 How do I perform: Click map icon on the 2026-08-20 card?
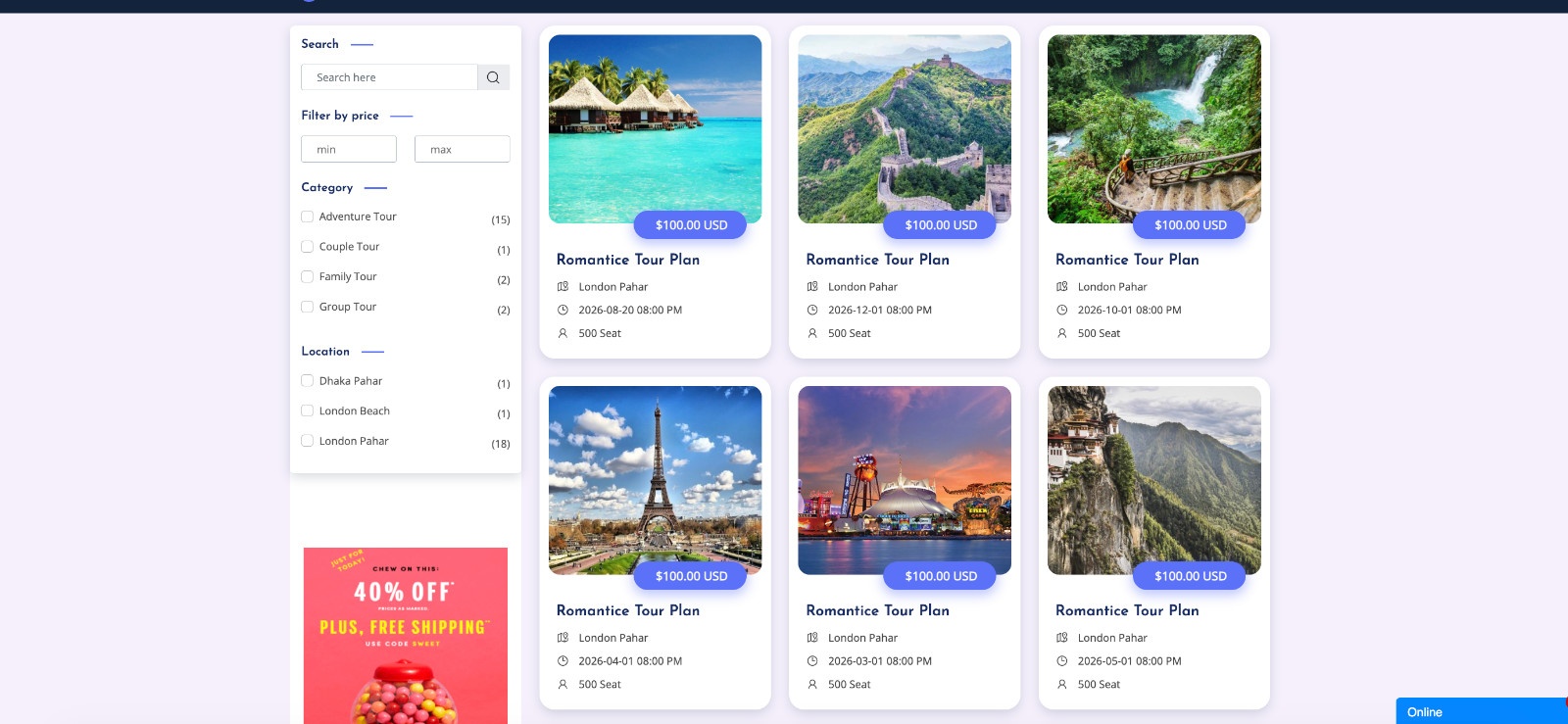[x=563, y=286]
